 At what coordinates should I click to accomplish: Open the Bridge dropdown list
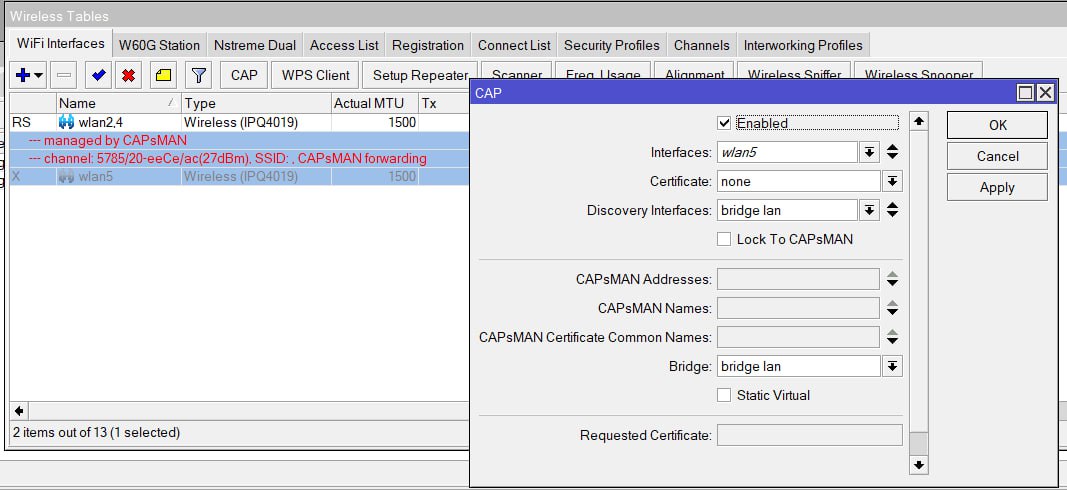pos(892,366)
